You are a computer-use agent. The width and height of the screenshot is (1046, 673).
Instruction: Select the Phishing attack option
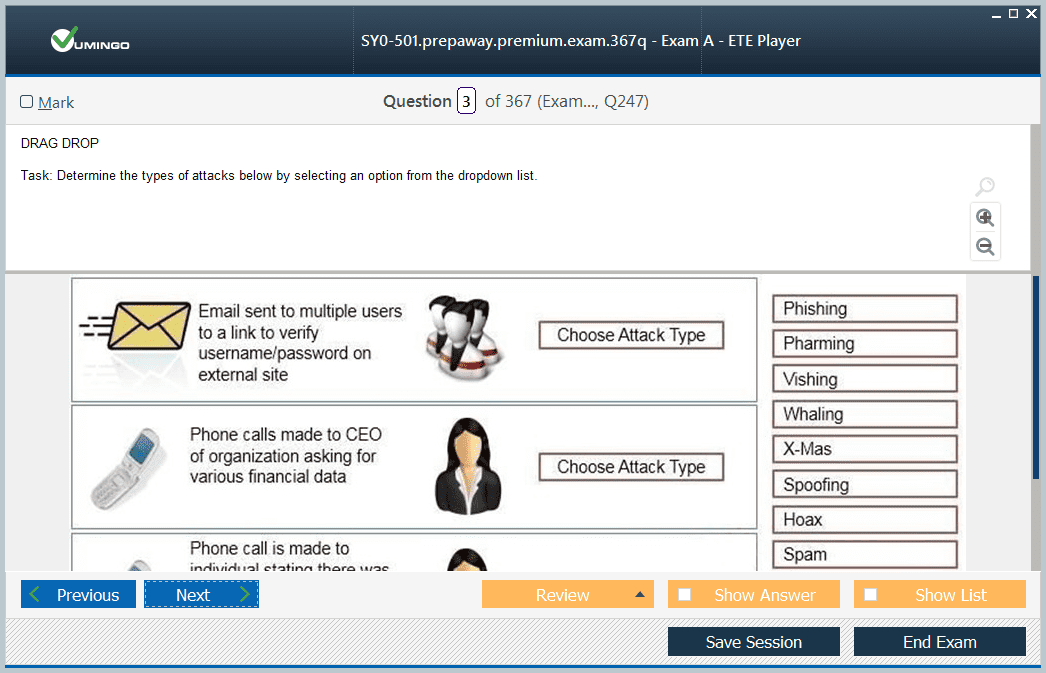click(x=864, y=309)
